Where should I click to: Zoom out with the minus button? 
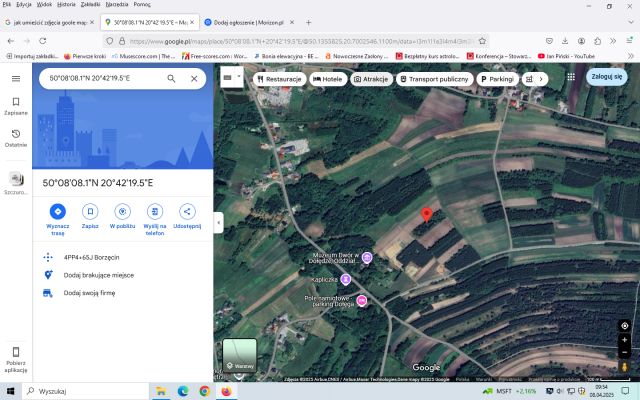pos(624,352)
